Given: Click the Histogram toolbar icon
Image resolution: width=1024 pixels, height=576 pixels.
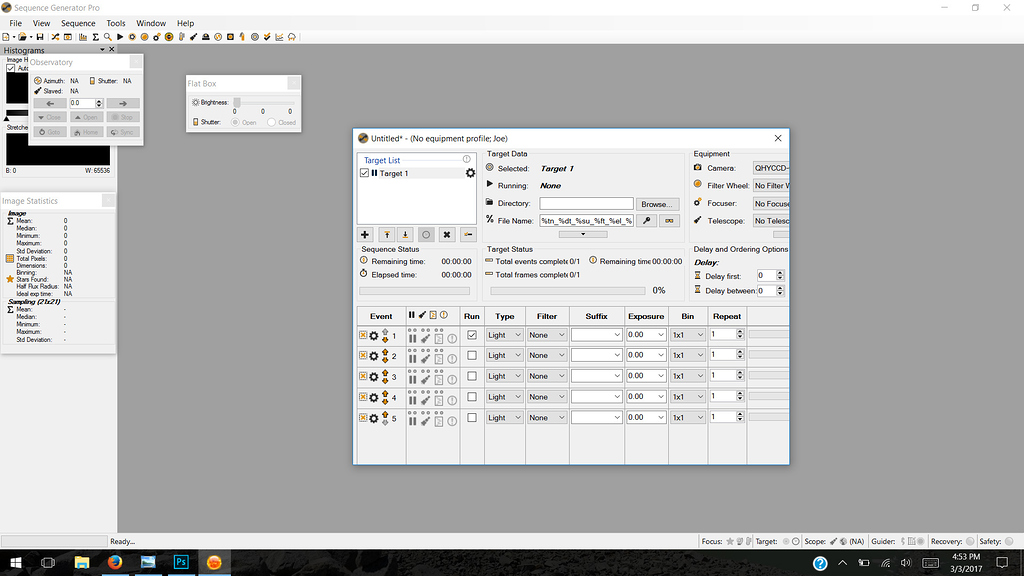Looking at the screenshot, I should (83, 37).
